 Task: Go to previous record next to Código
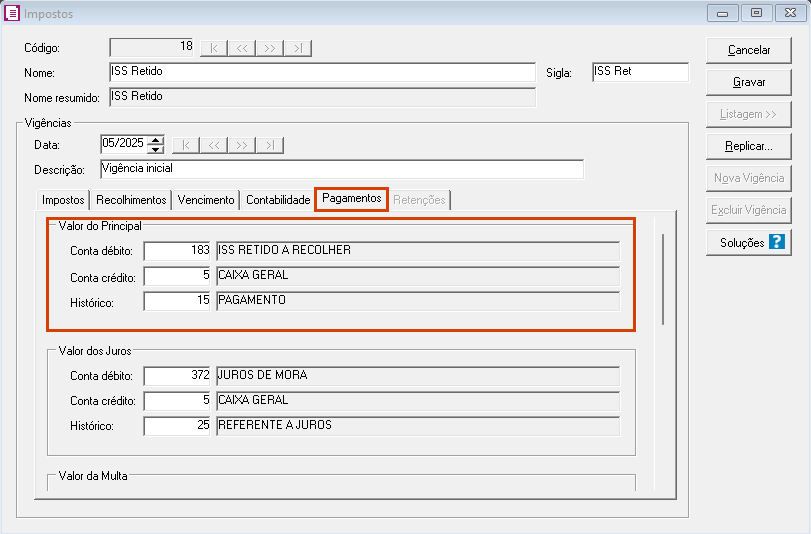click(242, 48)
